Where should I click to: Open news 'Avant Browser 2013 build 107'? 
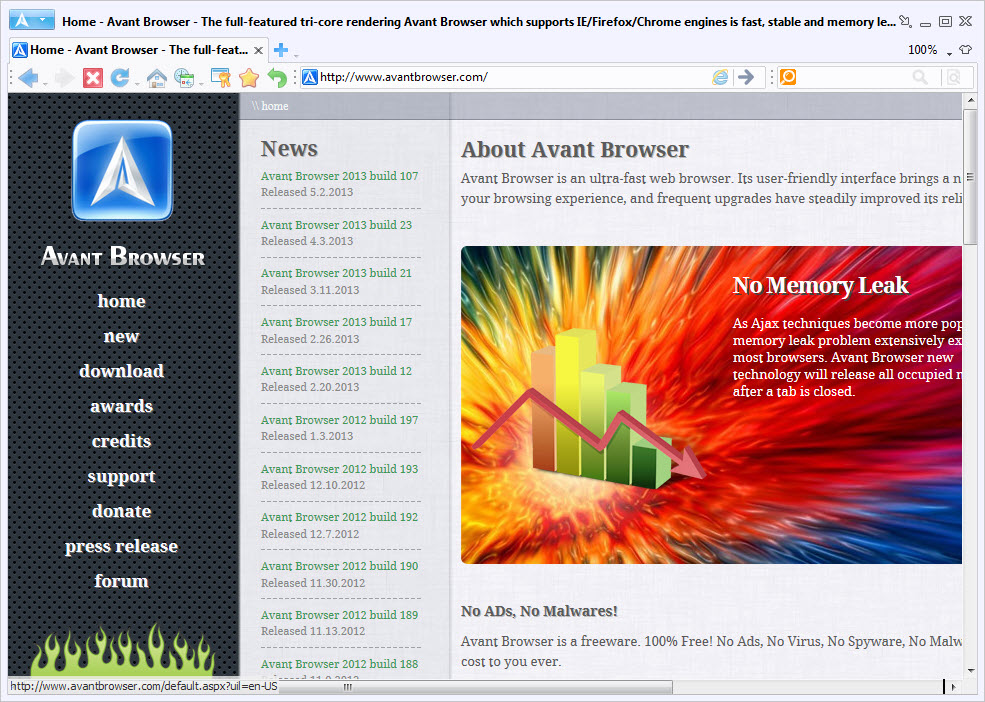[339, 176]
